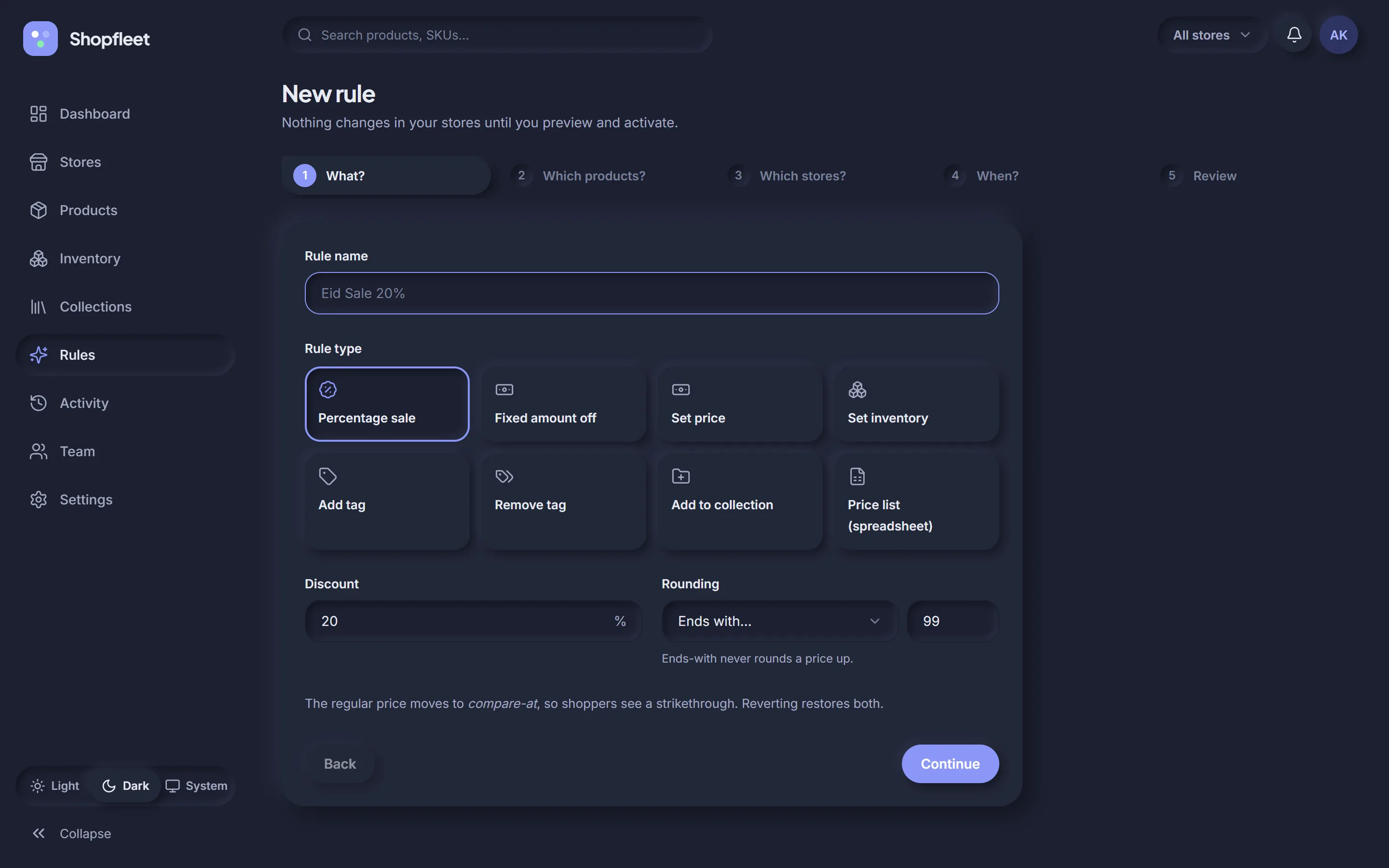
Task: Select the Set price rule type
Action: (740, 404)
